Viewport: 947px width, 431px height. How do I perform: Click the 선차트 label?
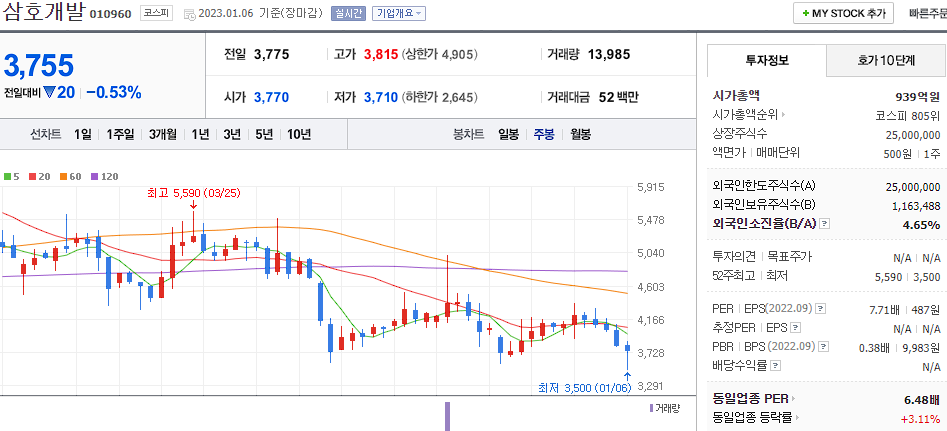click(x=45, y=135)
